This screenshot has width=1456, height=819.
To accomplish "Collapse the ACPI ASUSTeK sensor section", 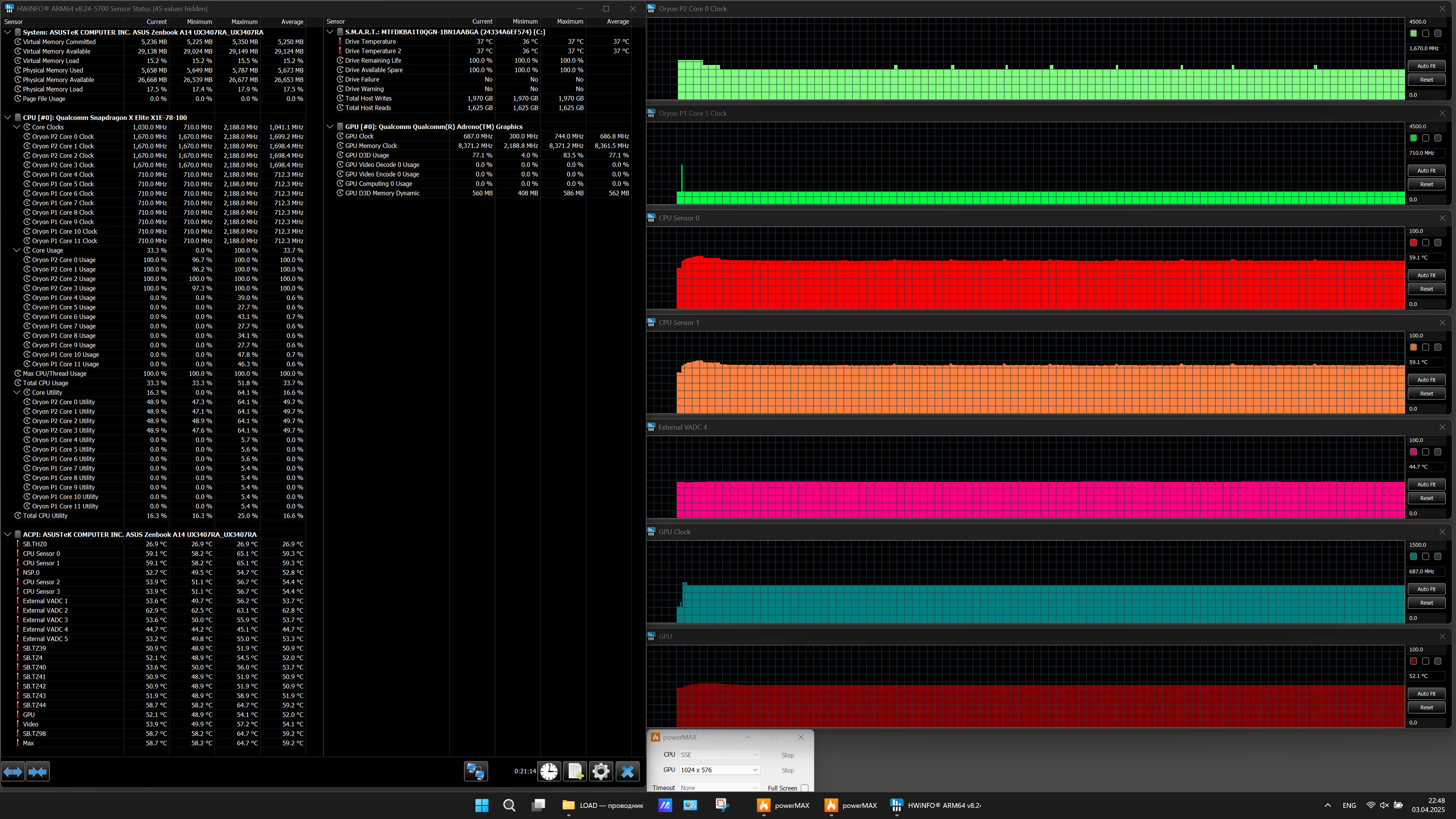I will [8, 534].
